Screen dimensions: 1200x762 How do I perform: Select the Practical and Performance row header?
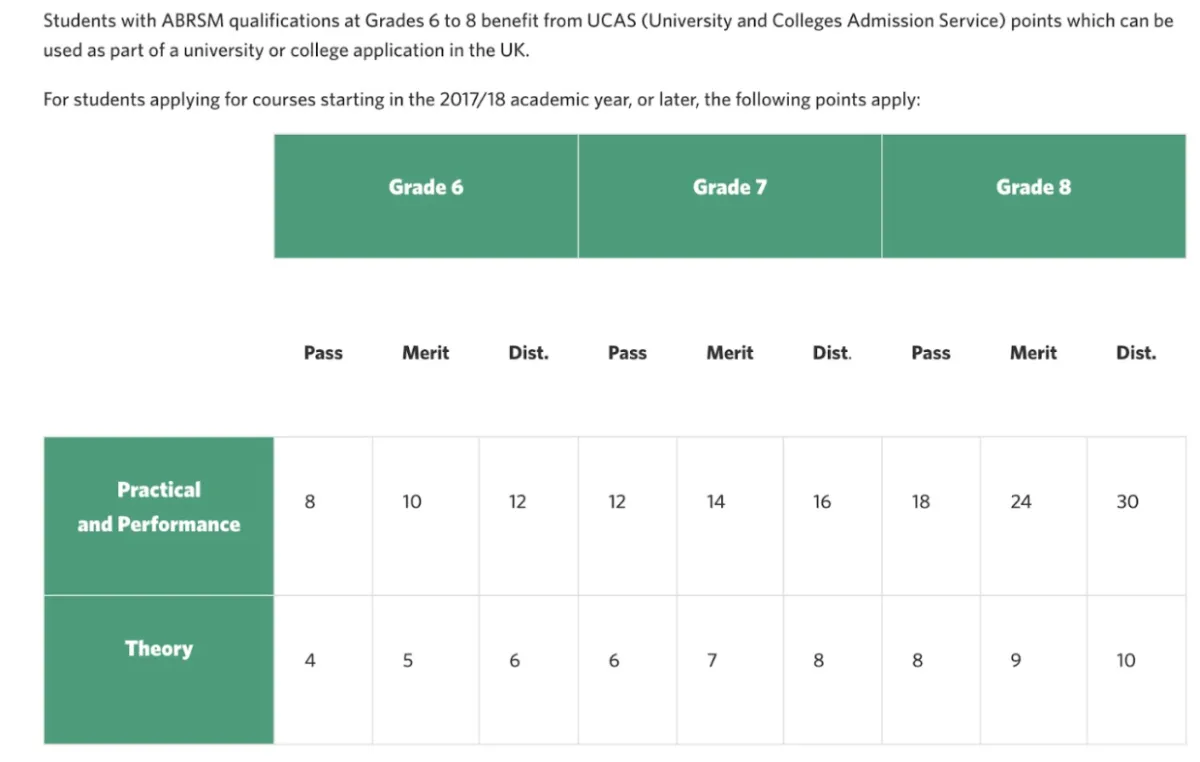[159, 516]
